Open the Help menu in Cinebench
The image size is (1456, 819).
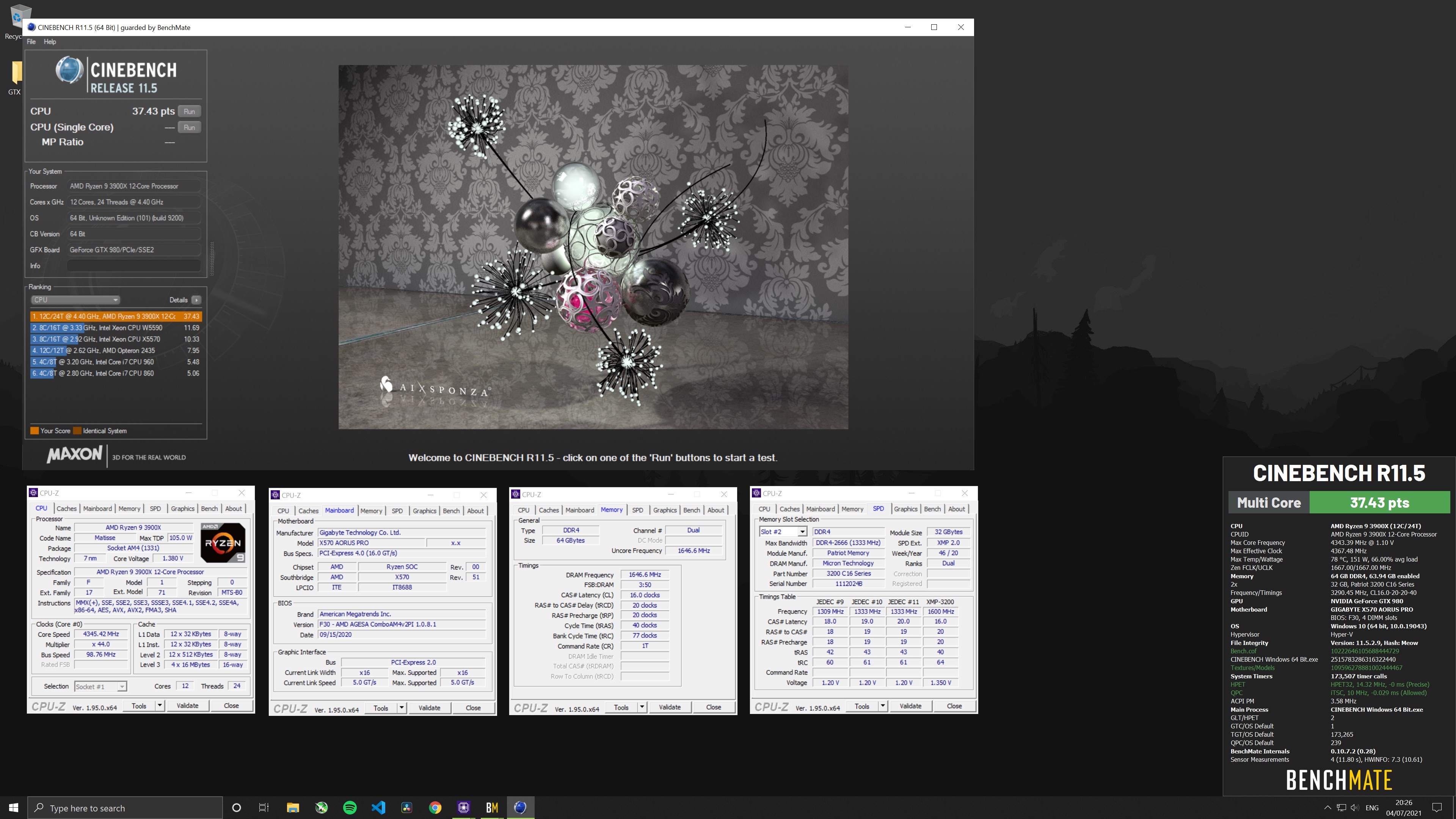(x=50, y=42)
